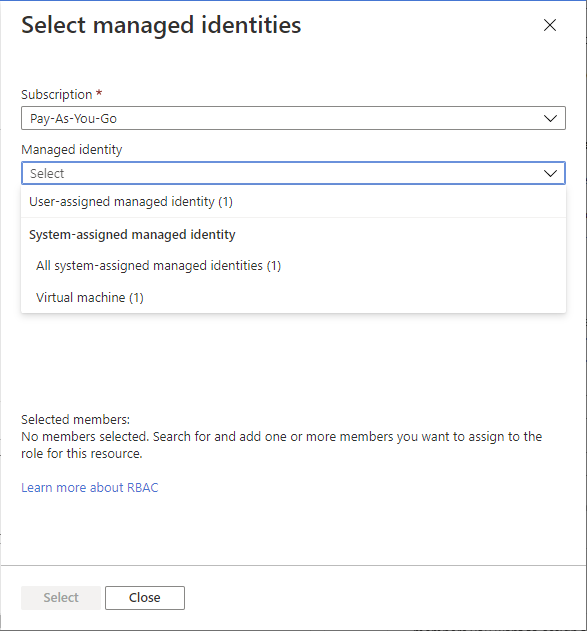The height and width of the screenshot is (631, 587).
Task: Click the disabled Select button
Action: pyautogui.click(x=61, y=598)
